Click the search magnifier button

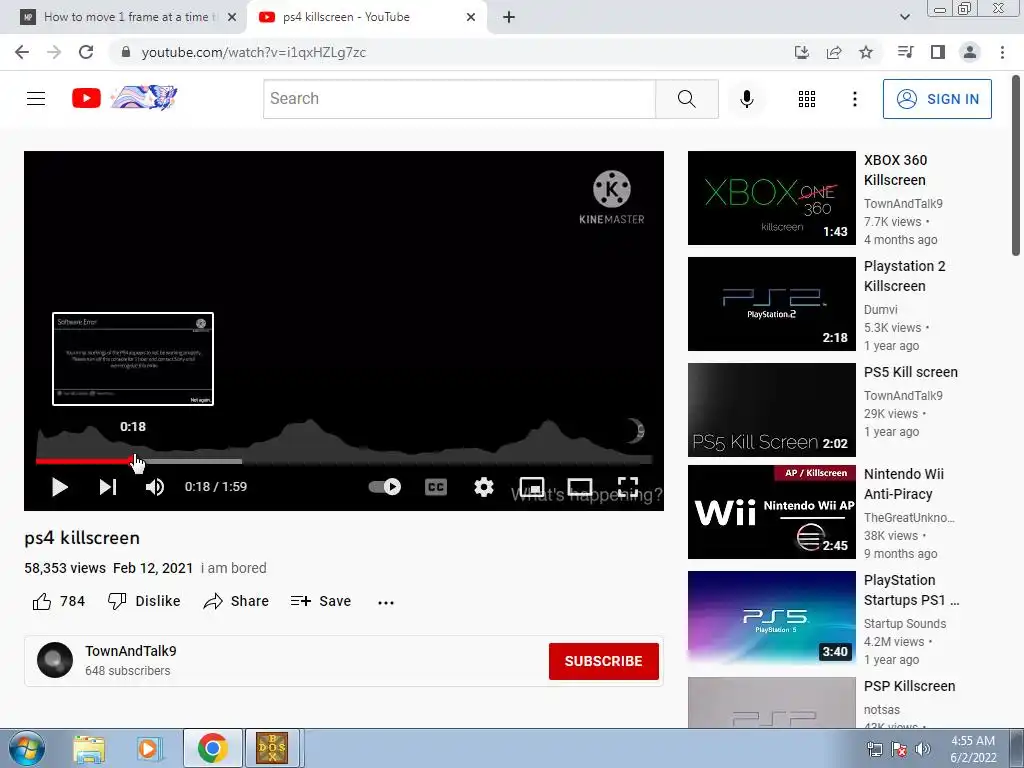[686, 99]
